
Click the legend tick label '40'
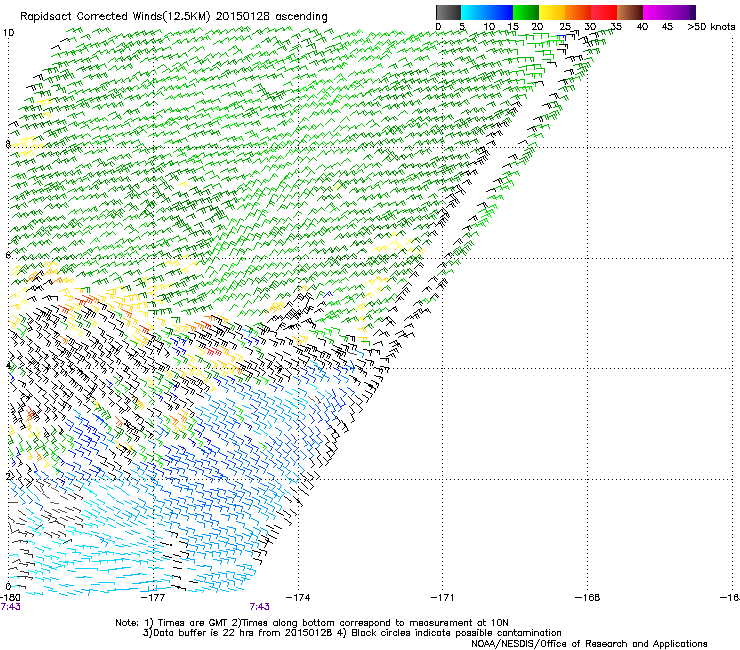[642, 27]
